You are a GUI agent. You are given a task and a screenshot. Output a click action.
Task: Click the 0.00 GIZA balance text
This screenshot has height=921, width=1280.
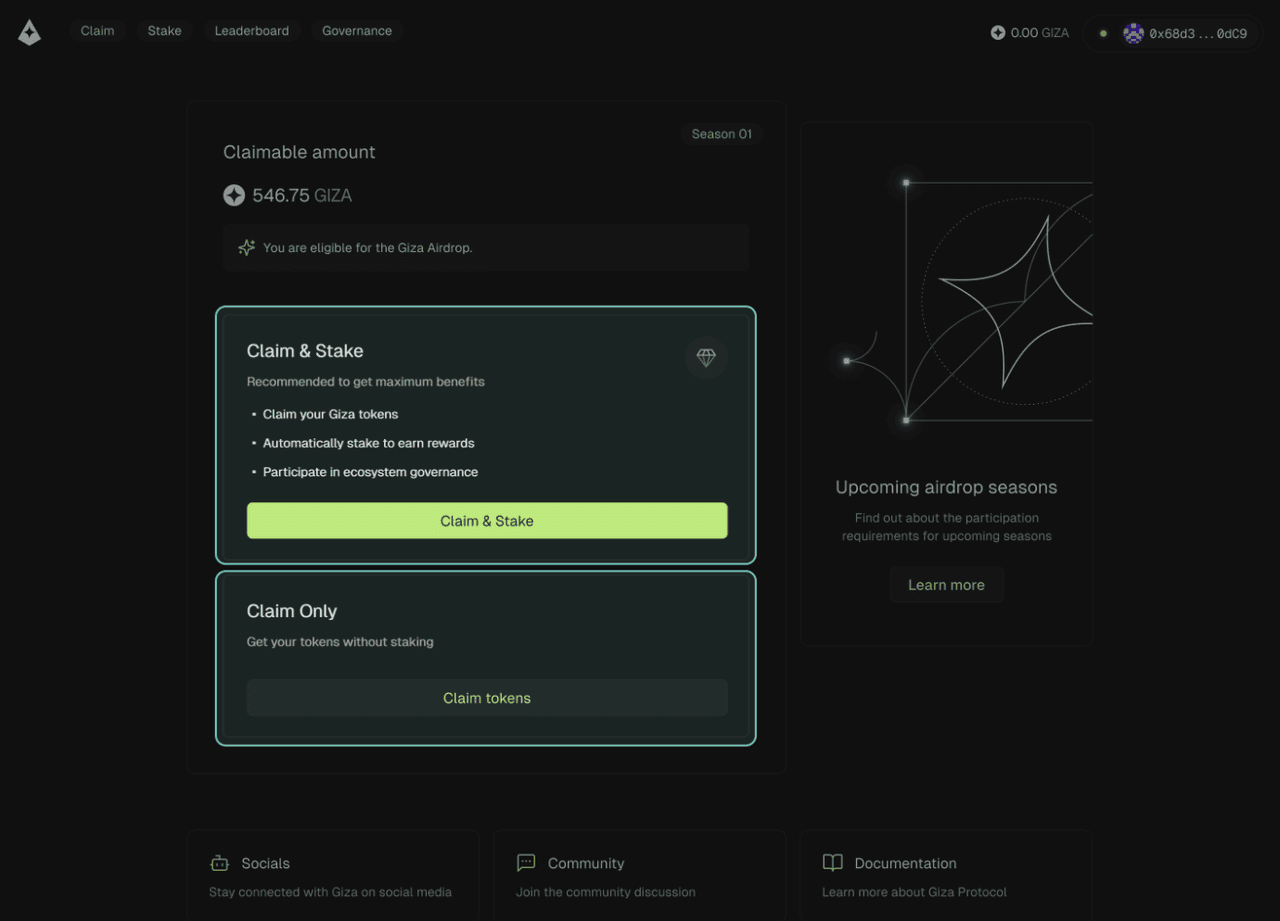(x=1040, y=33)
